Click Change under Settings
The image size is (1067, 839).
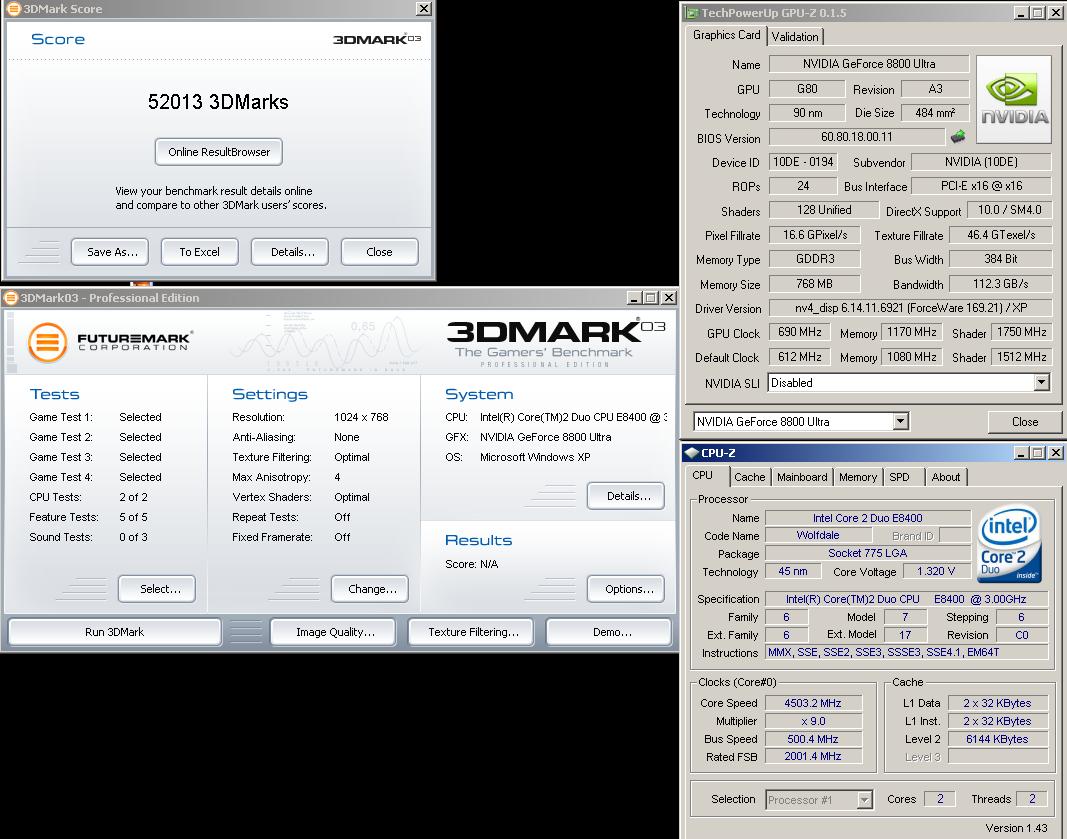pyautogui.click(x=372, y=589)
